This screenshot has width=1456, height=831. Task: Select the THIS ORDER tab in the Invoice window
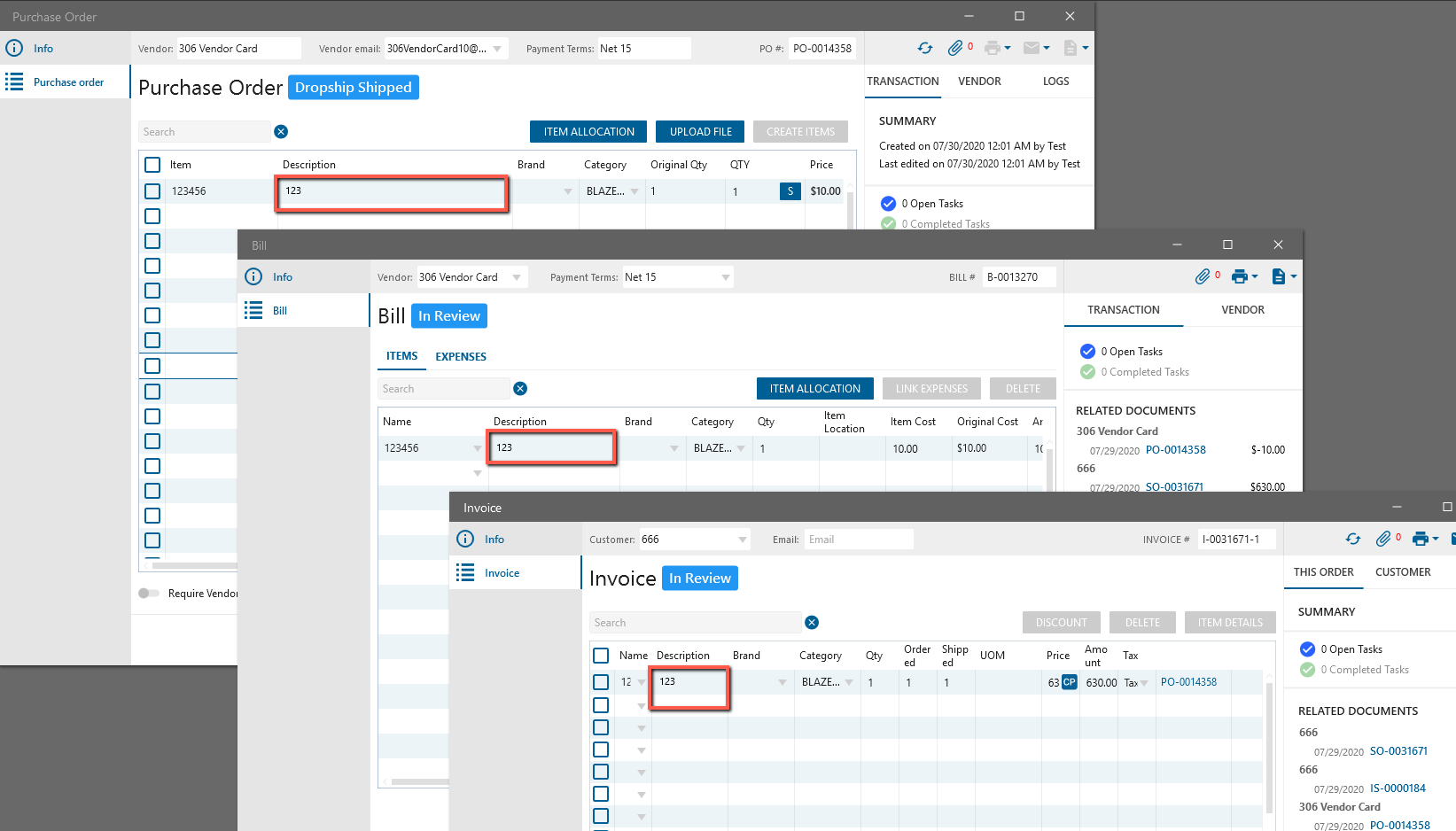[1323, 572]
